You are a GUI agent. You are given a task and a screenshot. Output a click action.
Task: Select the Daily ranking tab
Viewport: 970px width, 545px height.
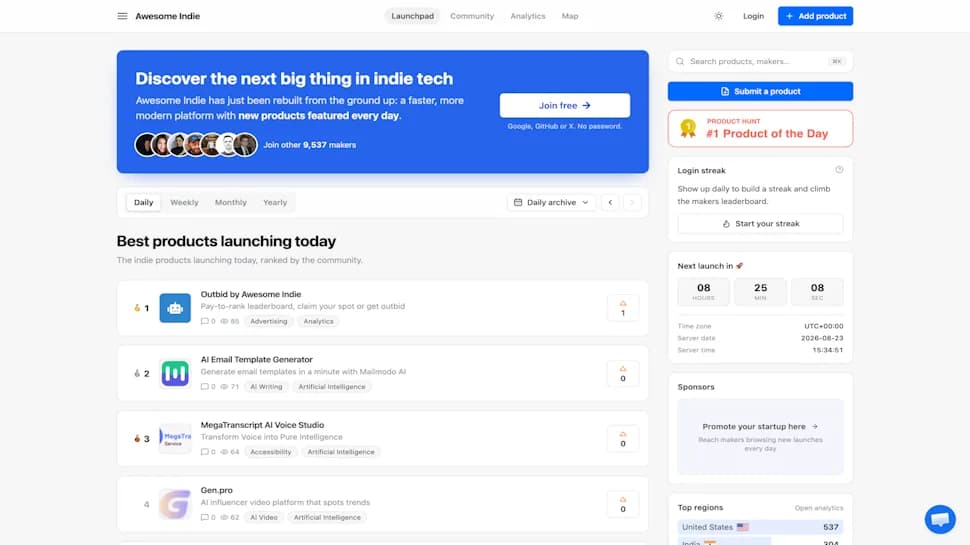144,202
